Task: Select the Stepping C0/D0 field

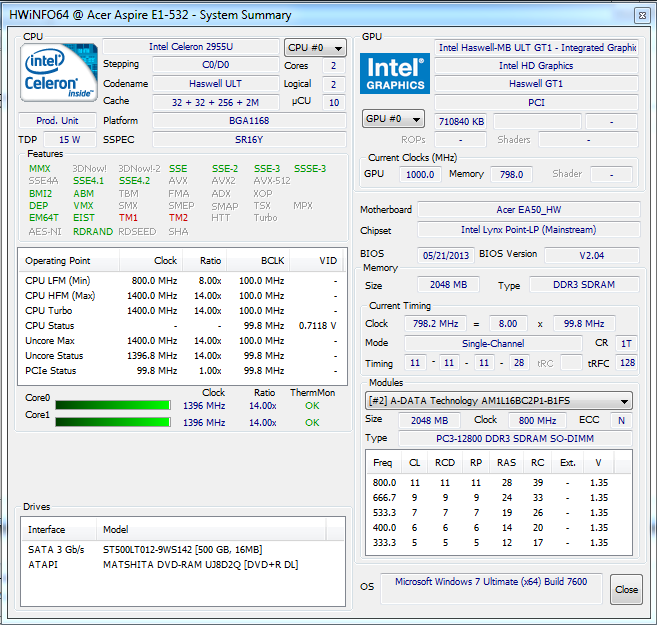Action: [216, 65]
